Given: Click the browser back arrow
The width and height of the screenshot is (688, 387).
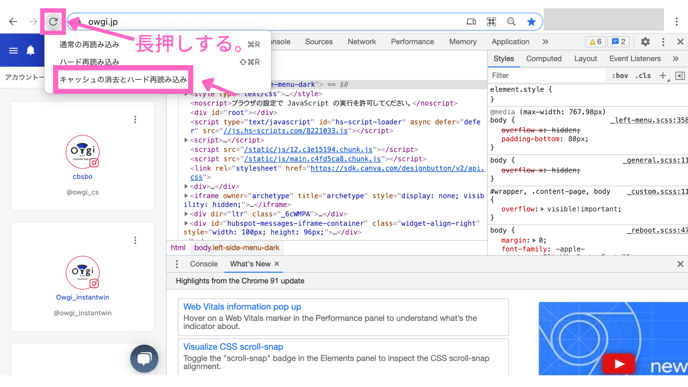Looking at the screenshot, I should [13, 22].
